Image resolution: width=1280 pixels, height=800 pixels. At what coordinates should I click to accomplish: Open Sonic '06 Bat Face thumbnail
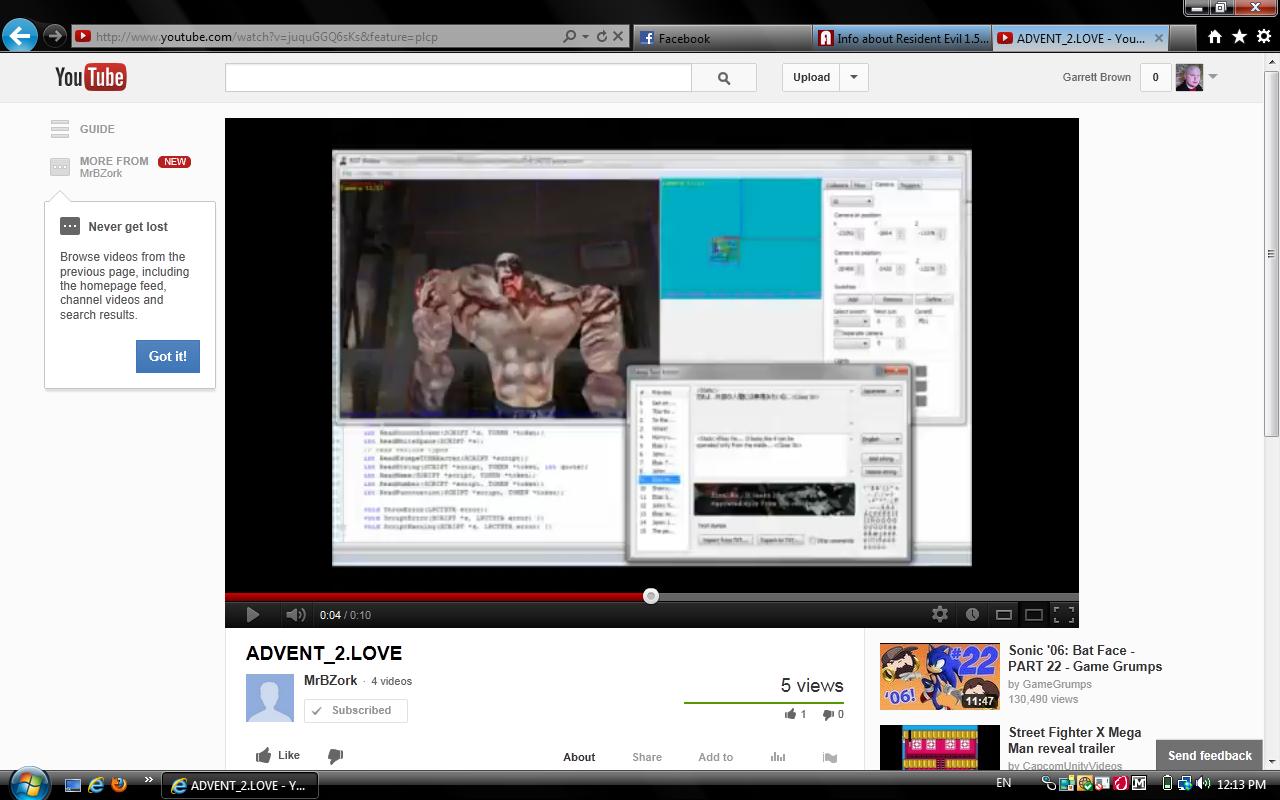(939, 676)
